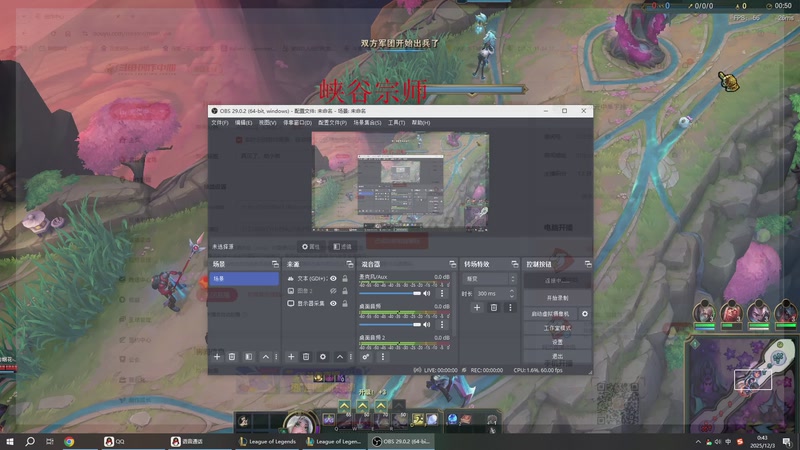800x450 pixels.
Task: Mute the 麦克风/Aux audio channel
Action: tap(427, 293)
